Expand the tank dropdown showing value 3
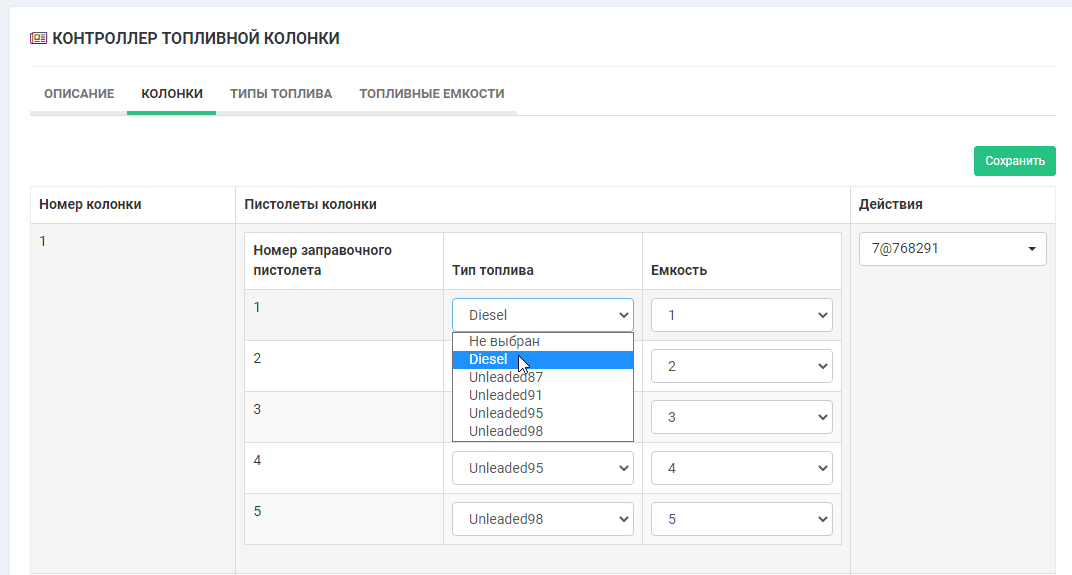The image size is (1072, 575). 741,417
